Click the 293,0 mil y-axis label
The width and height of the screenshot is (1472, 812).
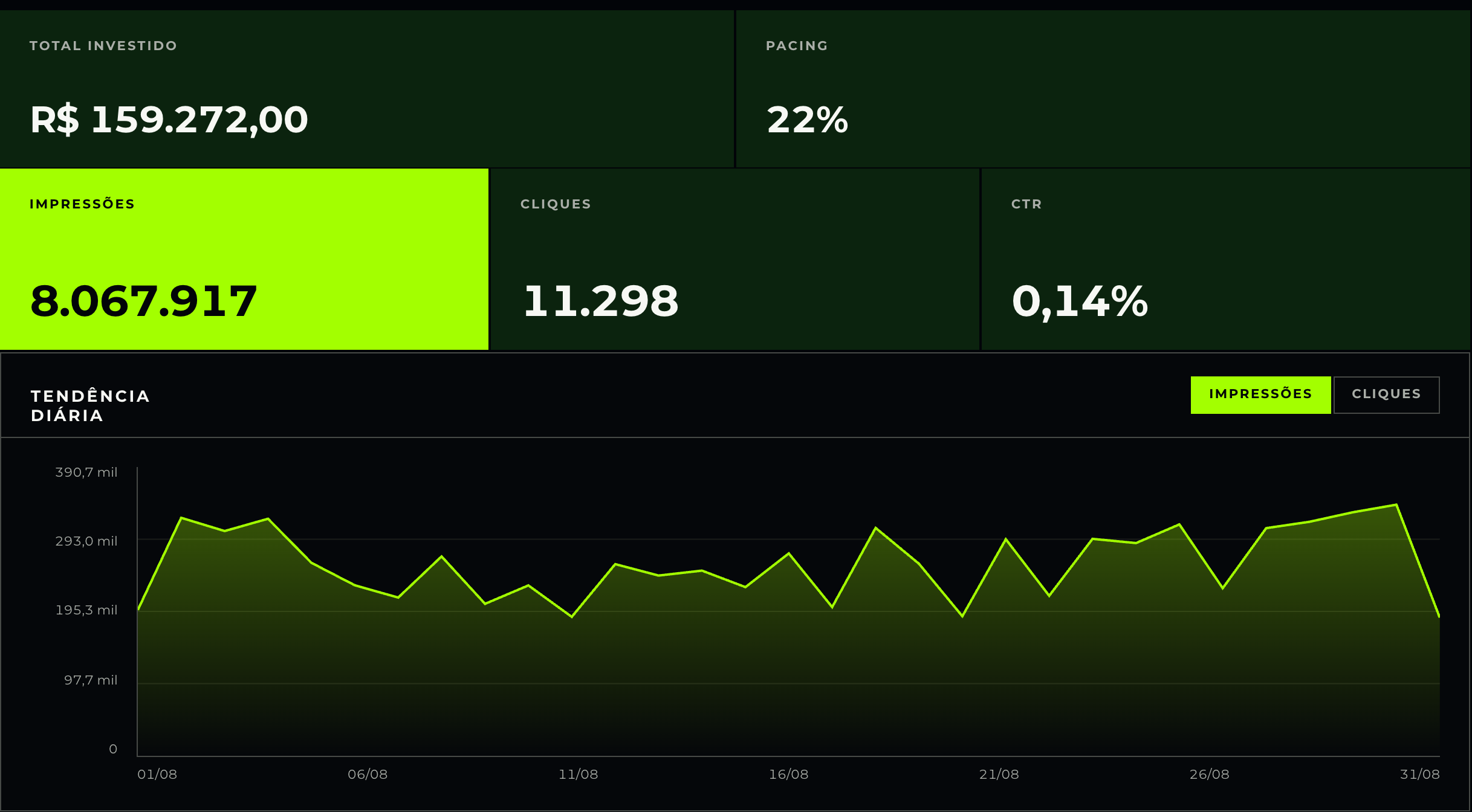pos(86,541)
